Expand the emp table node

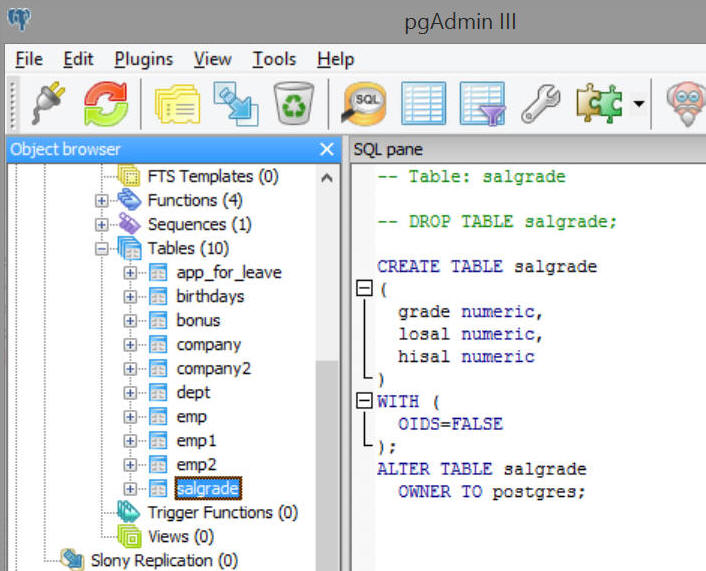[x=130, y=417]
